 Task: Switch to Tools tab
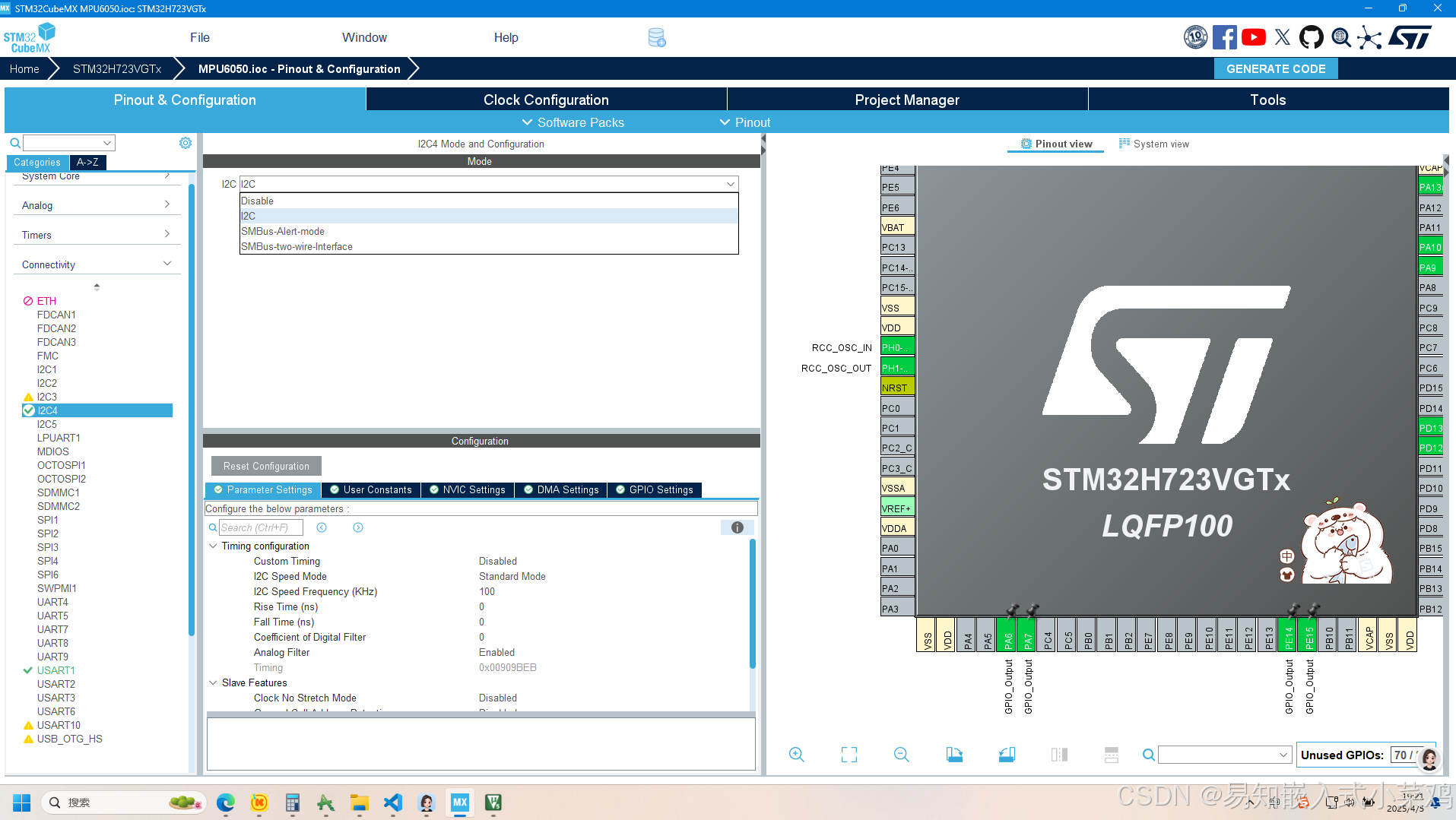coord(1268,100)
